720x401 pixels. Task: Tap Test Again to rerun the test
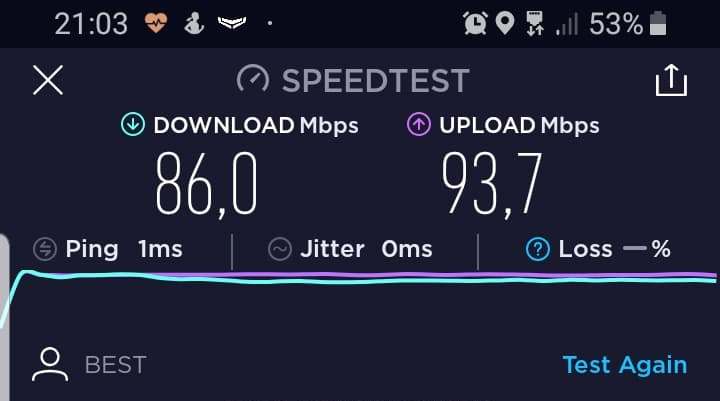(x=625, y=365)
